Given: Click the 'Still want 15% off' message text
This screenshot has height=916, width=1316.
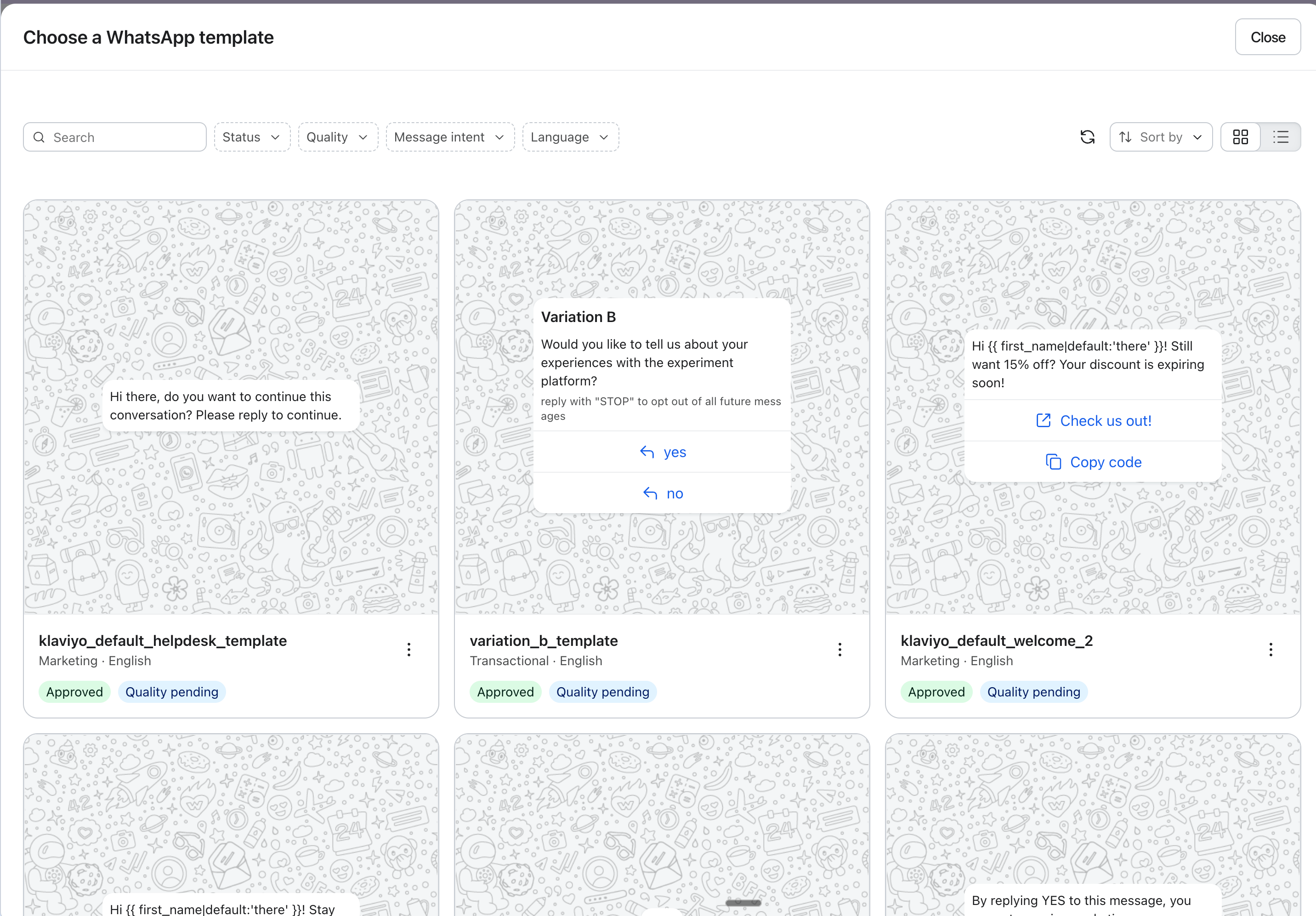Looking at the screenshot, I should tap(1087, 364).
